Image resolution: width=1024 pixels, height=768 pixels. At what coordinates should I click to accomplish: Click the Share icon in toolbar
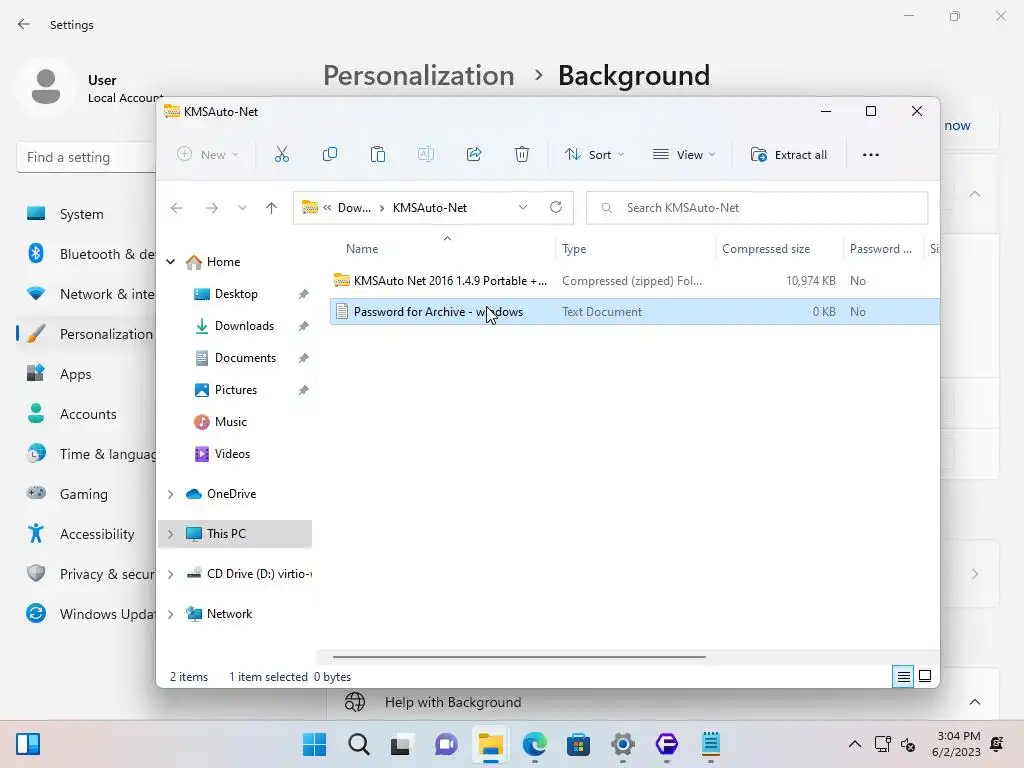[x=474, y=155]
